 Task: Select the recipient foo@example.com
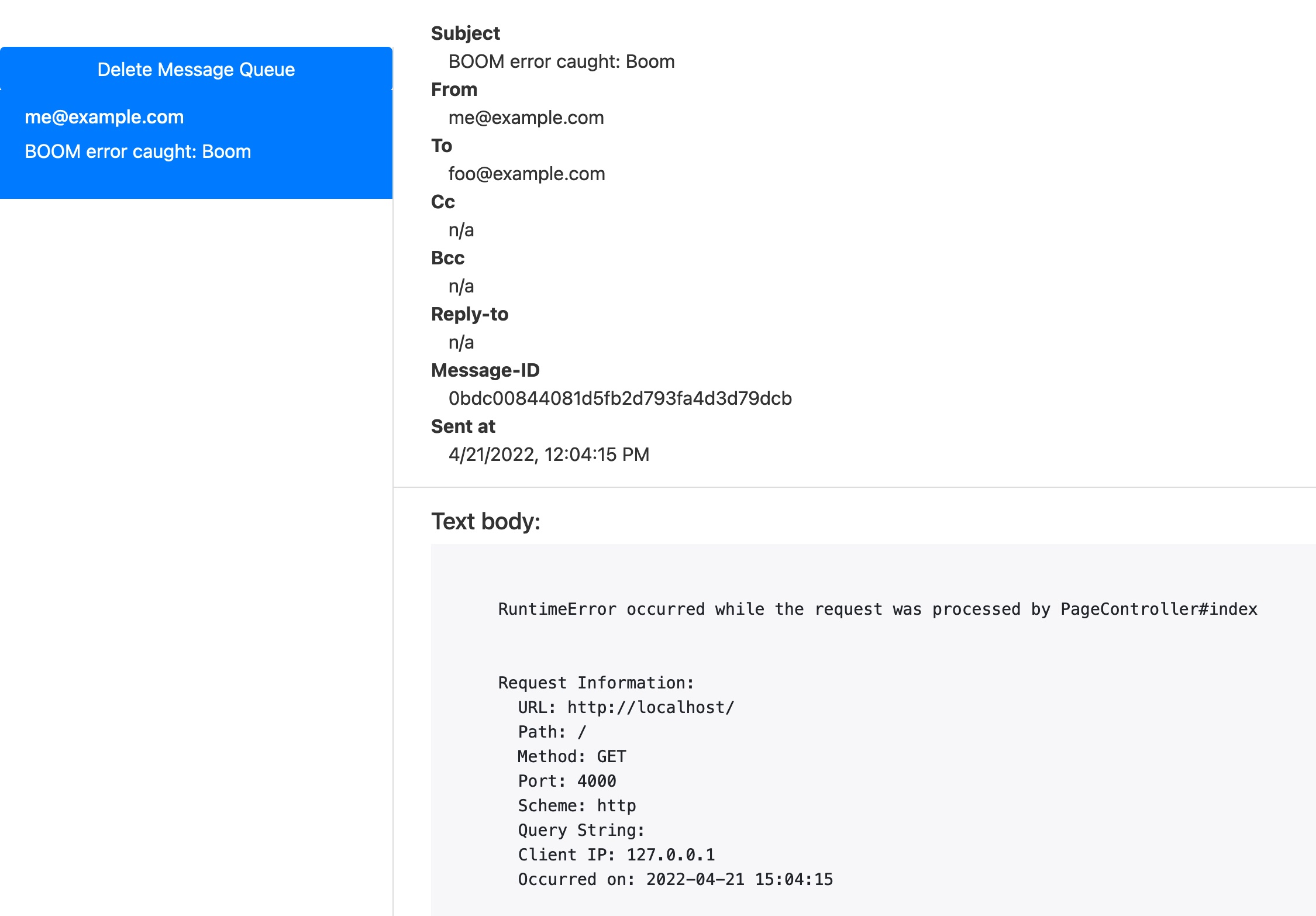coord(527,174)
